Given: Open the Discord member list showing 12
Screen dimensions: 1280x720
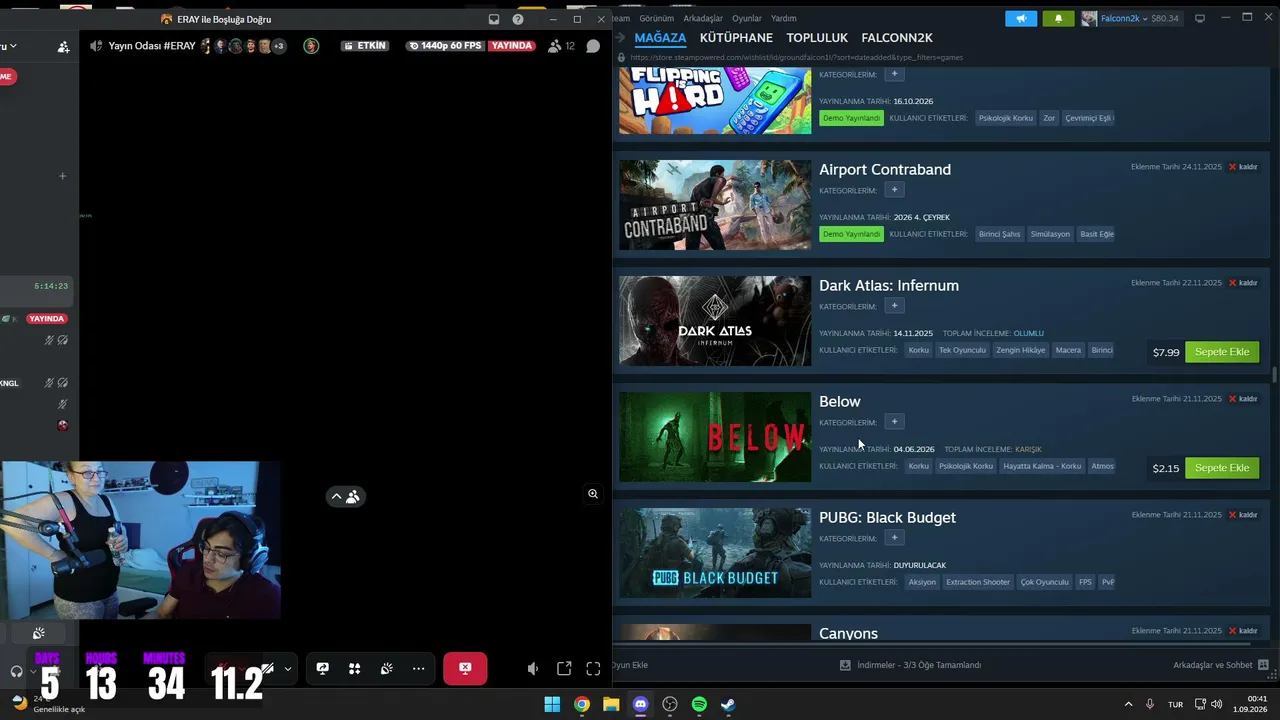Looking at the screenshot, I should click(561, 46).
